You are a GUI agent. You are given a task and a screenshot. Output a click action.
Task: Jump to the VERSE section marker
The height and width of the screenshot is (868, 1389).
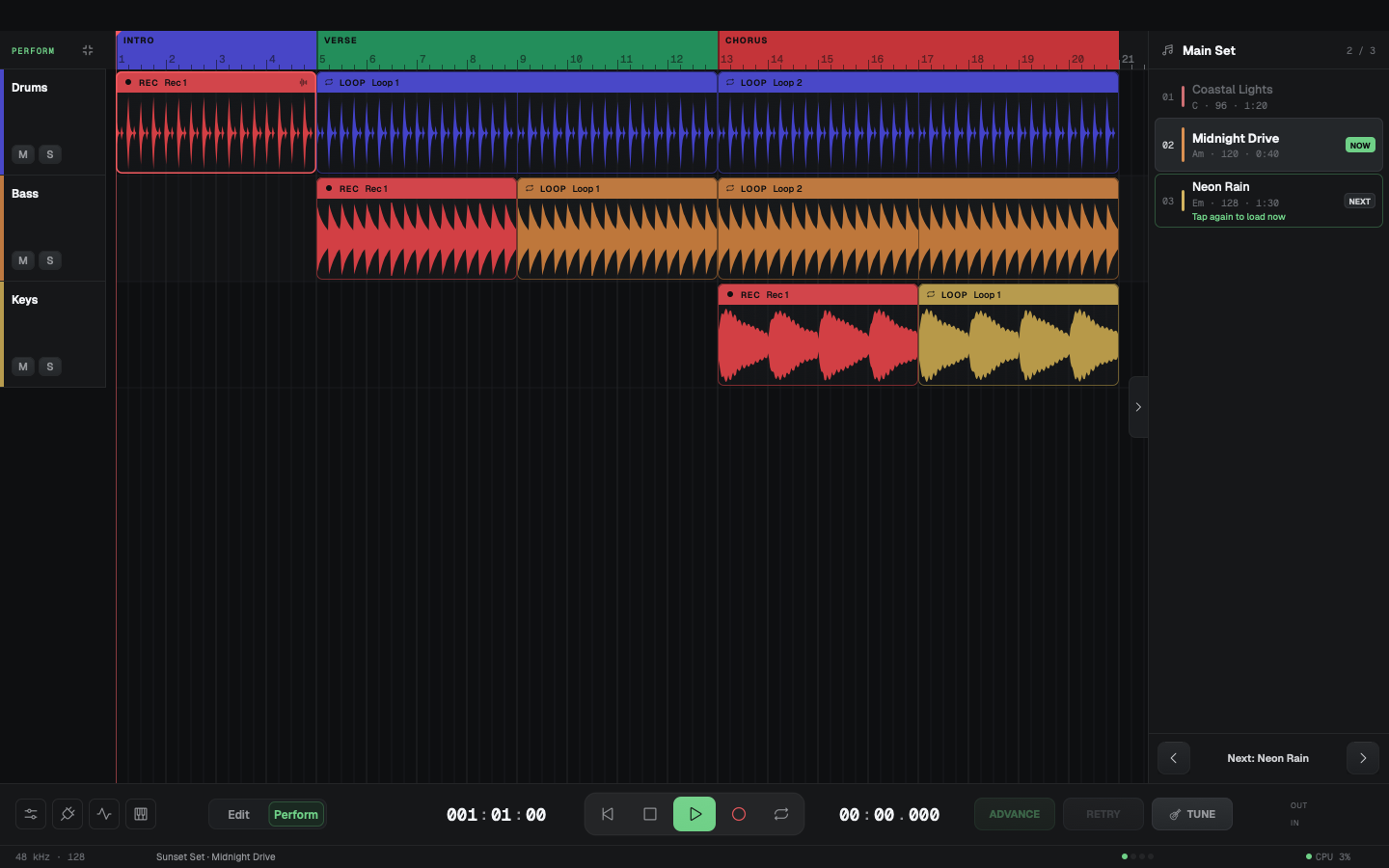pos(518,41)
